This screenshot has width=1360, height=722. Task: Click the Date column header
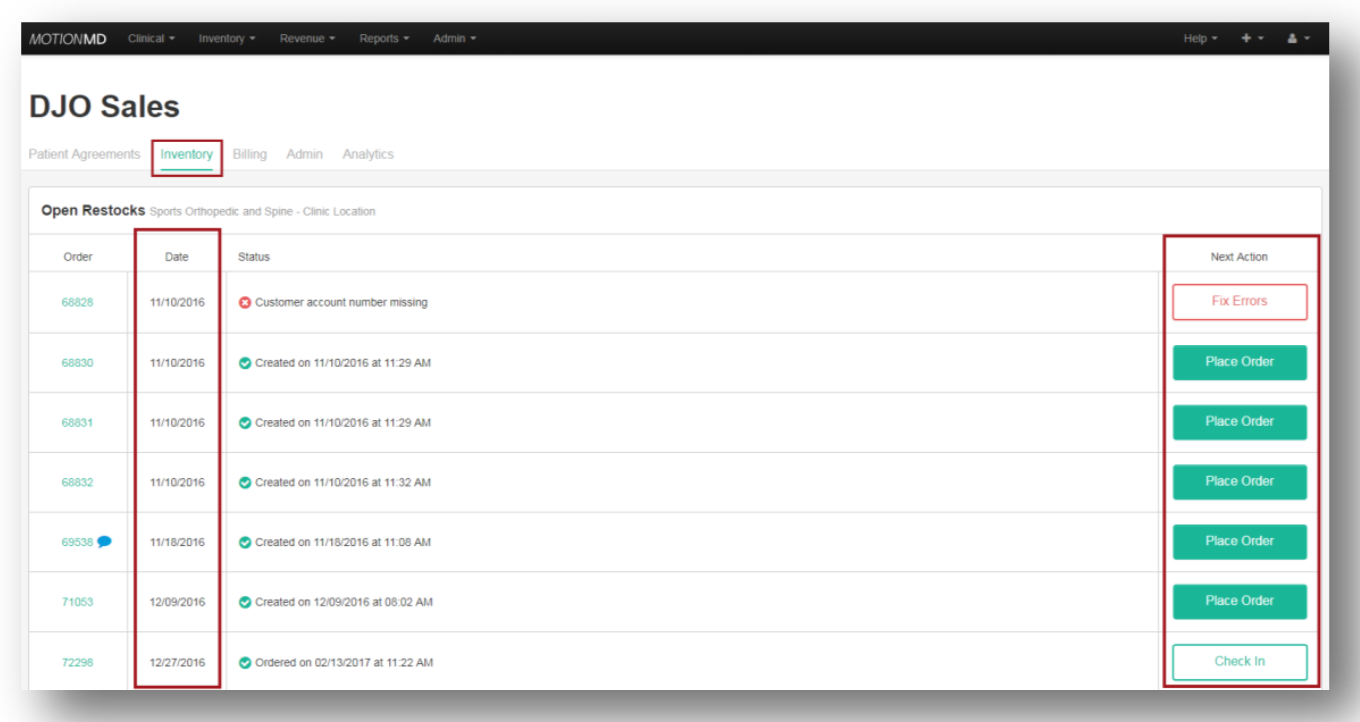click(x=176, y=257)
